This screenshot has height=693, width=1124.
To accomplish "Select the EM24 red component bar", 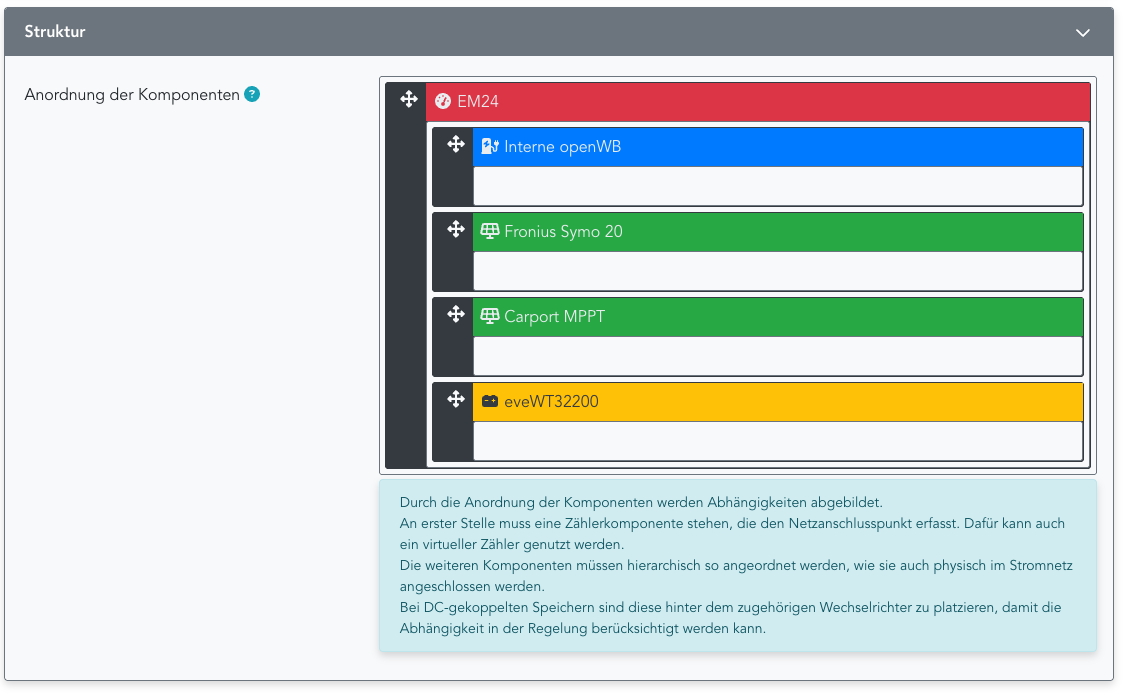I will [758, 102].
